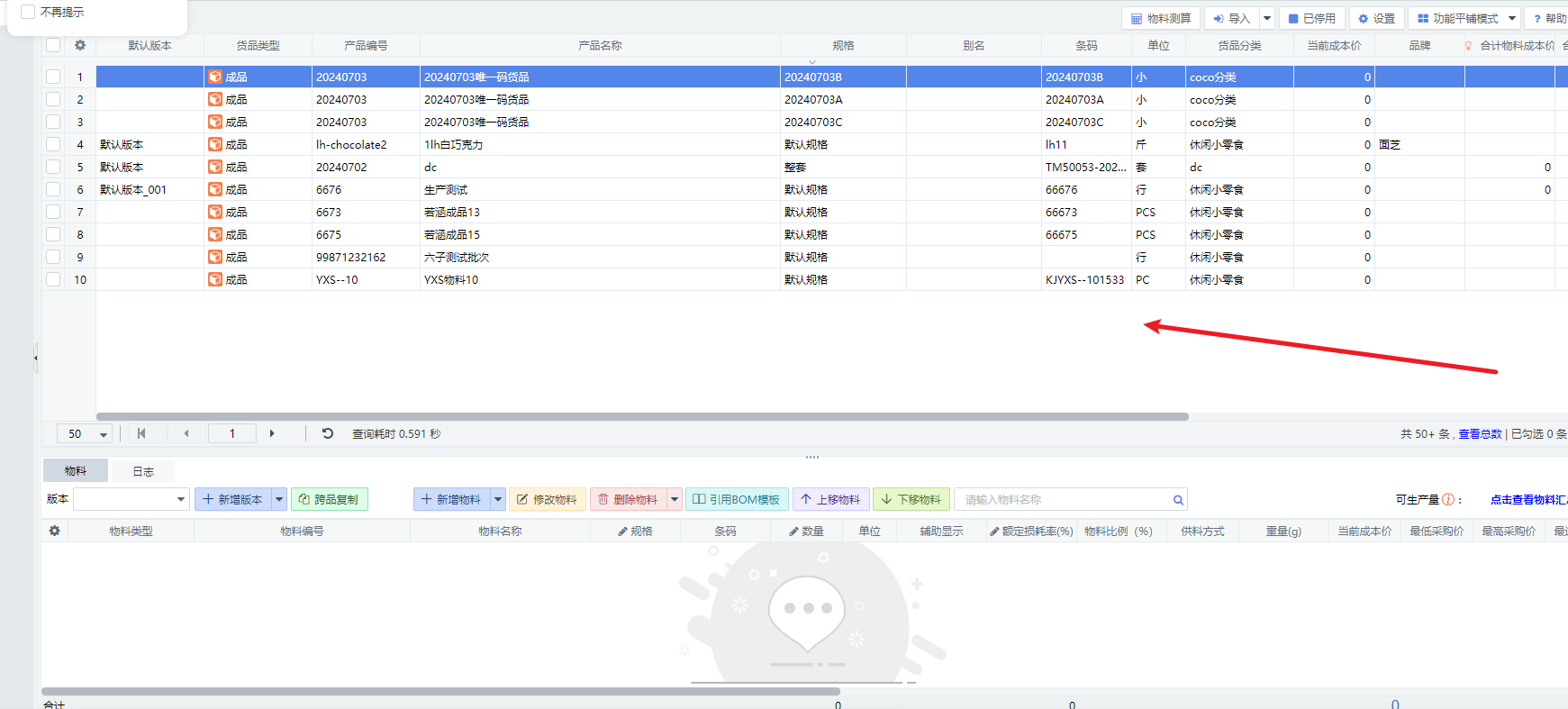Open column settings gear in lower materials table
The height and width of the screenshot is (709, 1568).
[x=54, y=531]
